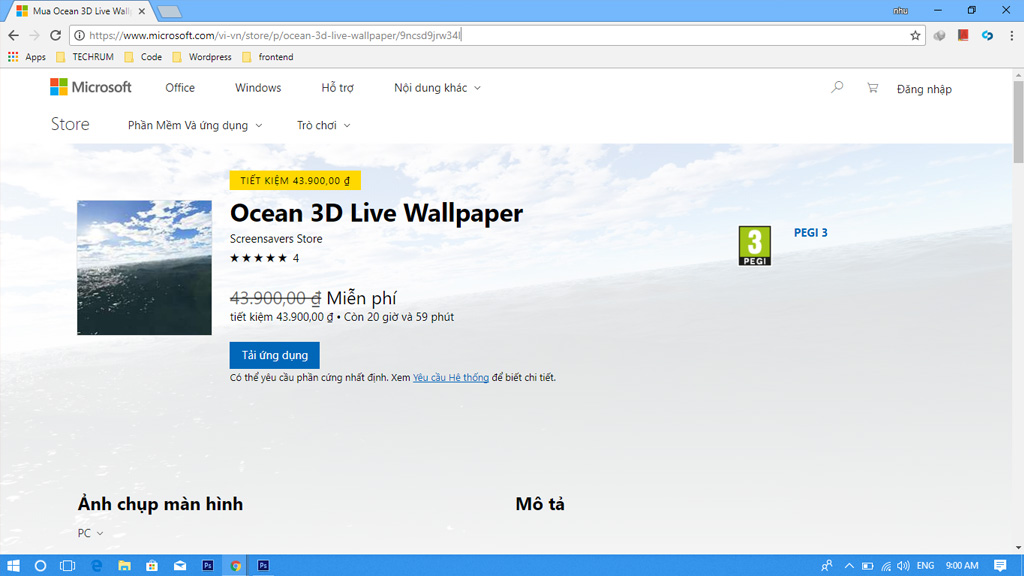Expand the Trò chơi menu
This screenshot has width=1024, height=576.
[323, 125]
